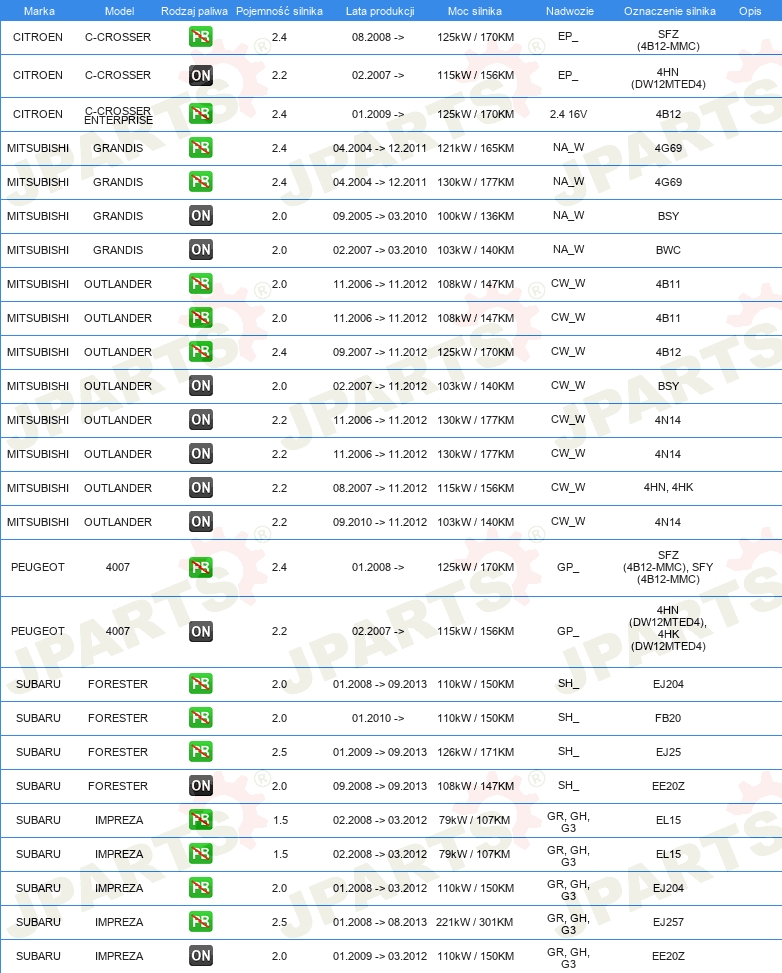
Task: Select the '126kW / 171KM' power cell
Action: [x=475, y=752]
